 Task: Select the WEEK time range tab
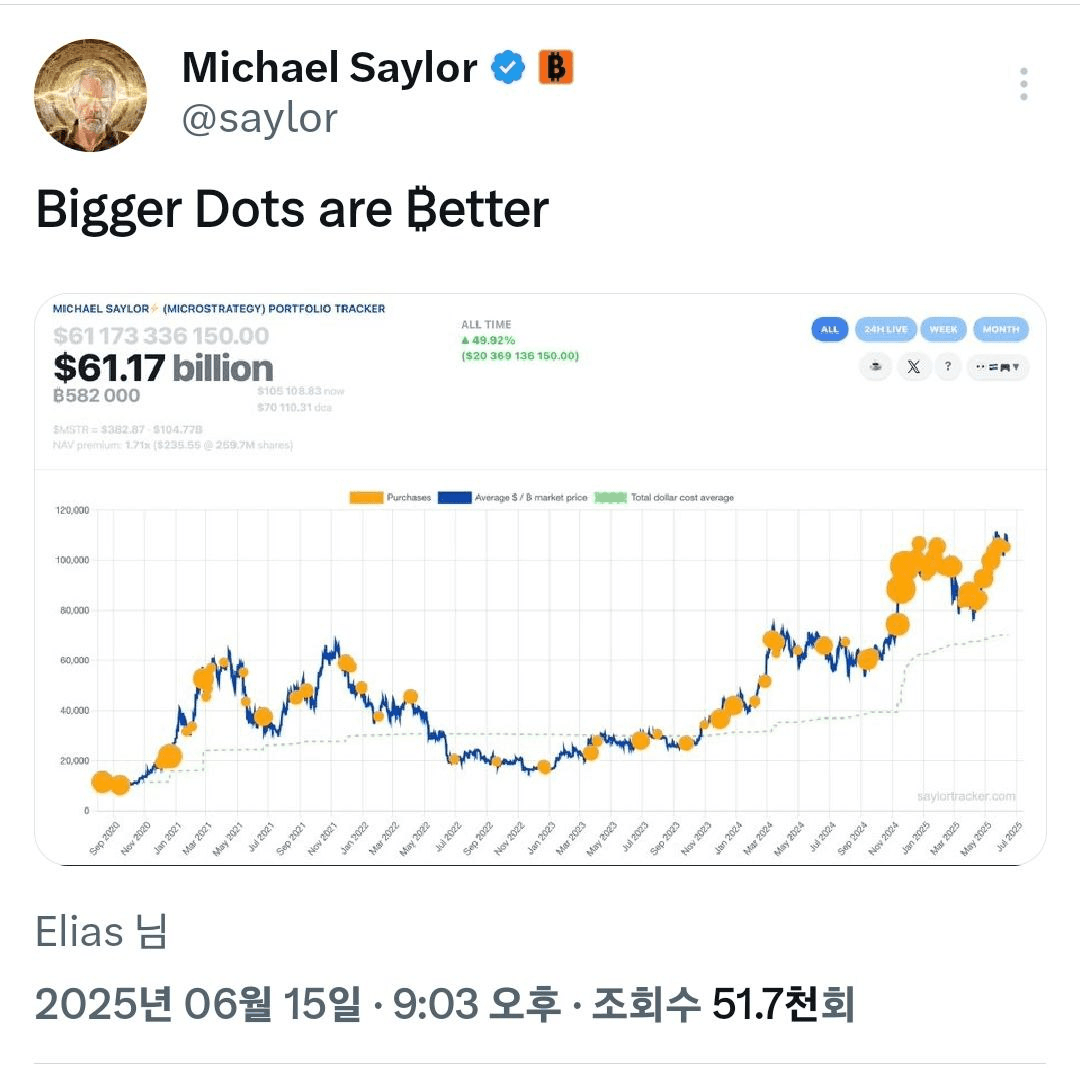[943, 329]
